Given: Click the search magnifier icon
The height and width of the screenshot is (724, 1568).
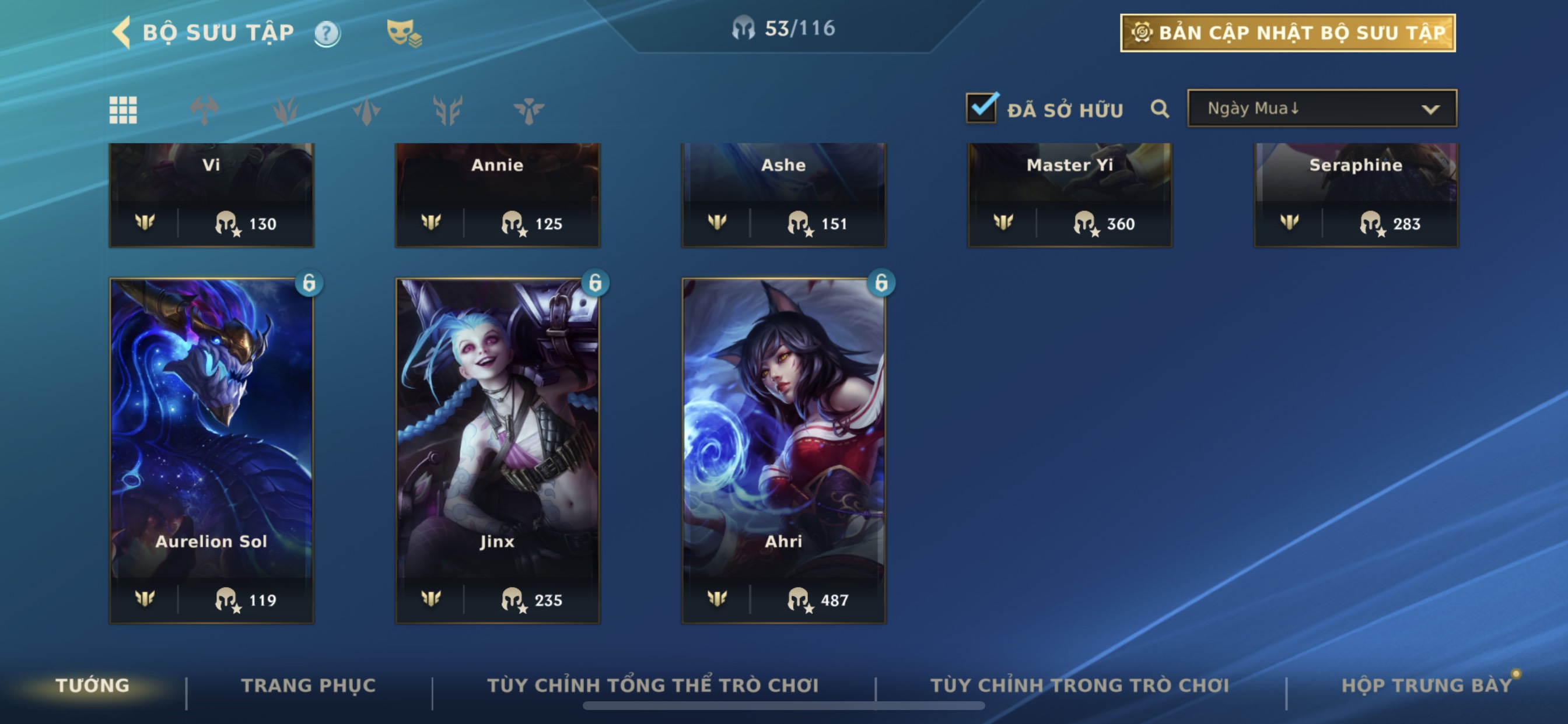Looking at the screenshot, I should pyautogui.click(x=1160, y=109).
